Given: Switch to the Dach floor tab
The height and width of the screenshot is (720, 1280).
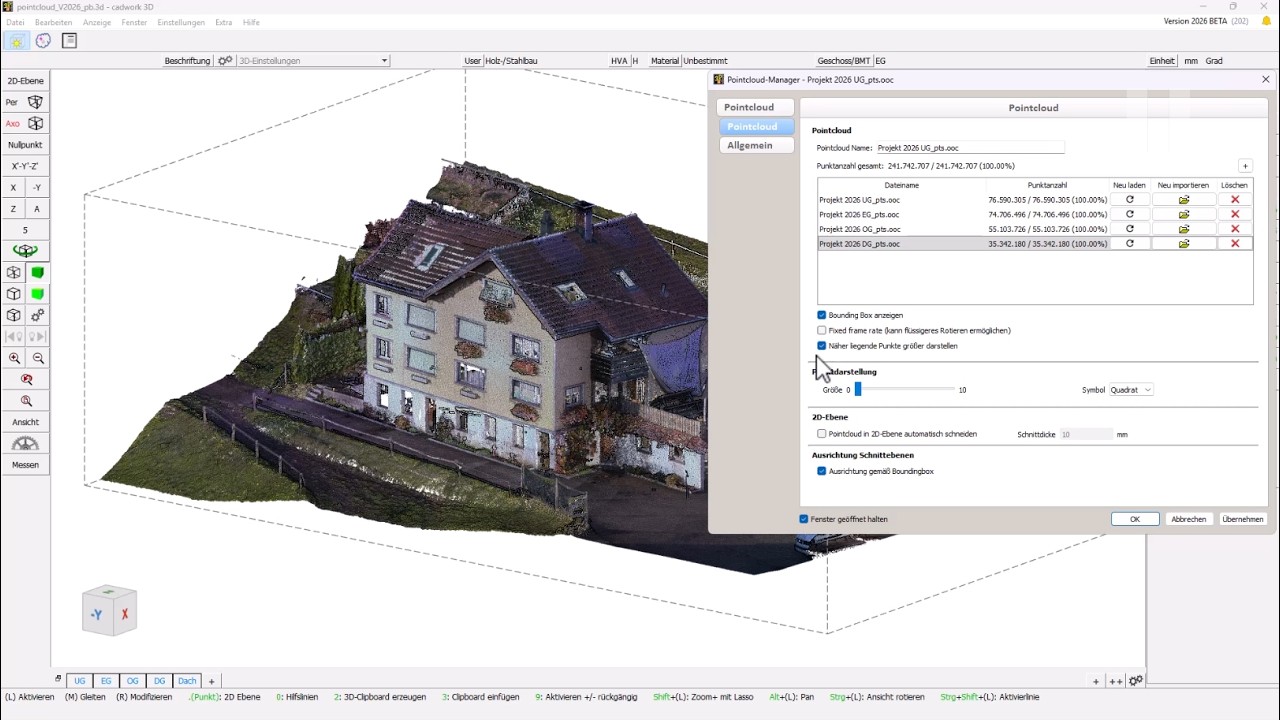Looking at the screenshot, I should click(187, 681).
